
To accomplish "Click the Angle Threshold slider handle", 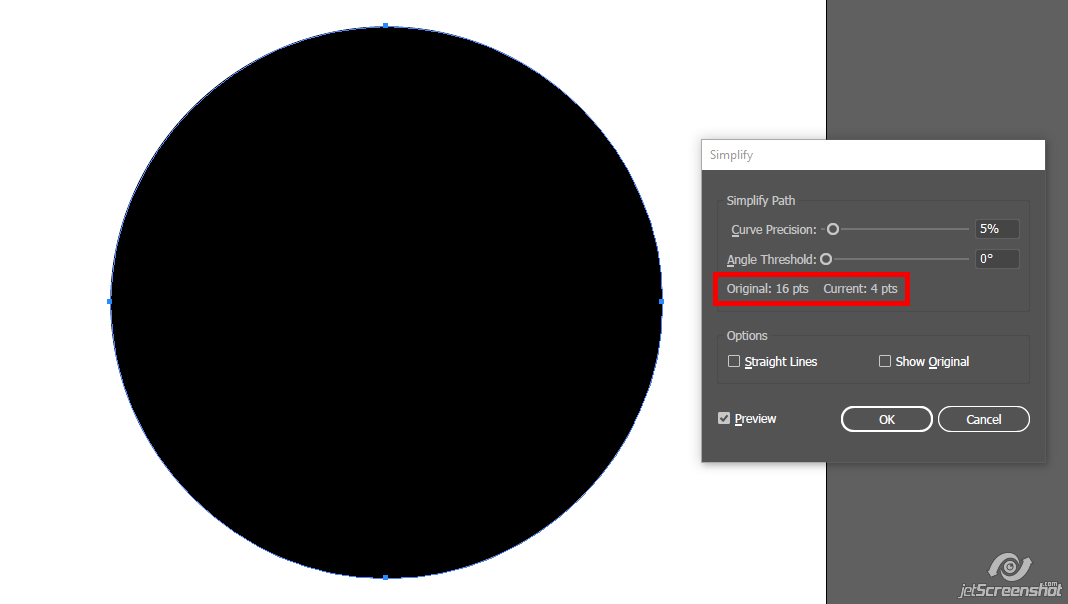I will point(826,259).
